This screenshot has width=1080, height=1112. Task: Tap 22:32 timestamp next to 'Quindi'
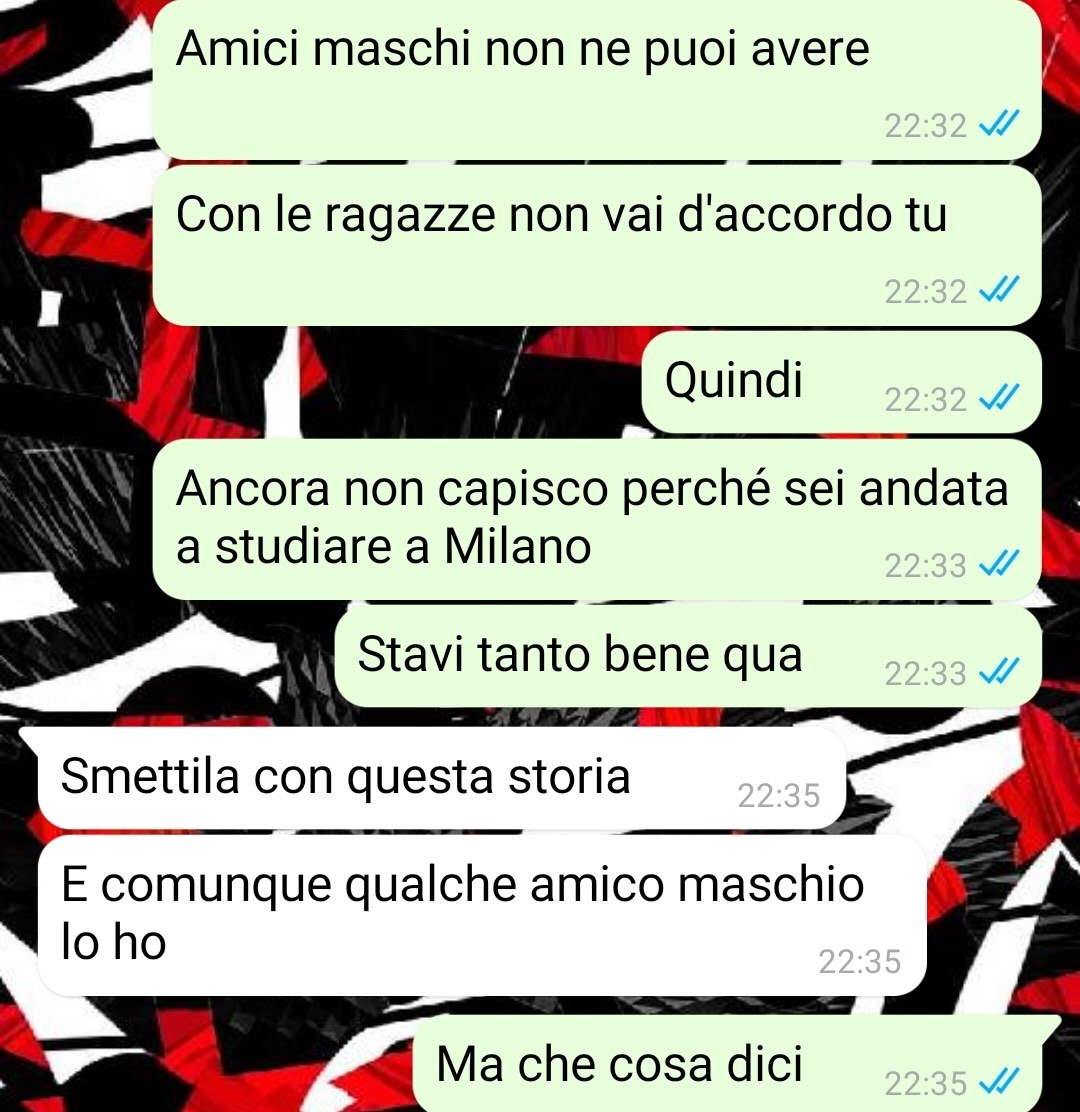pos(925,400)
